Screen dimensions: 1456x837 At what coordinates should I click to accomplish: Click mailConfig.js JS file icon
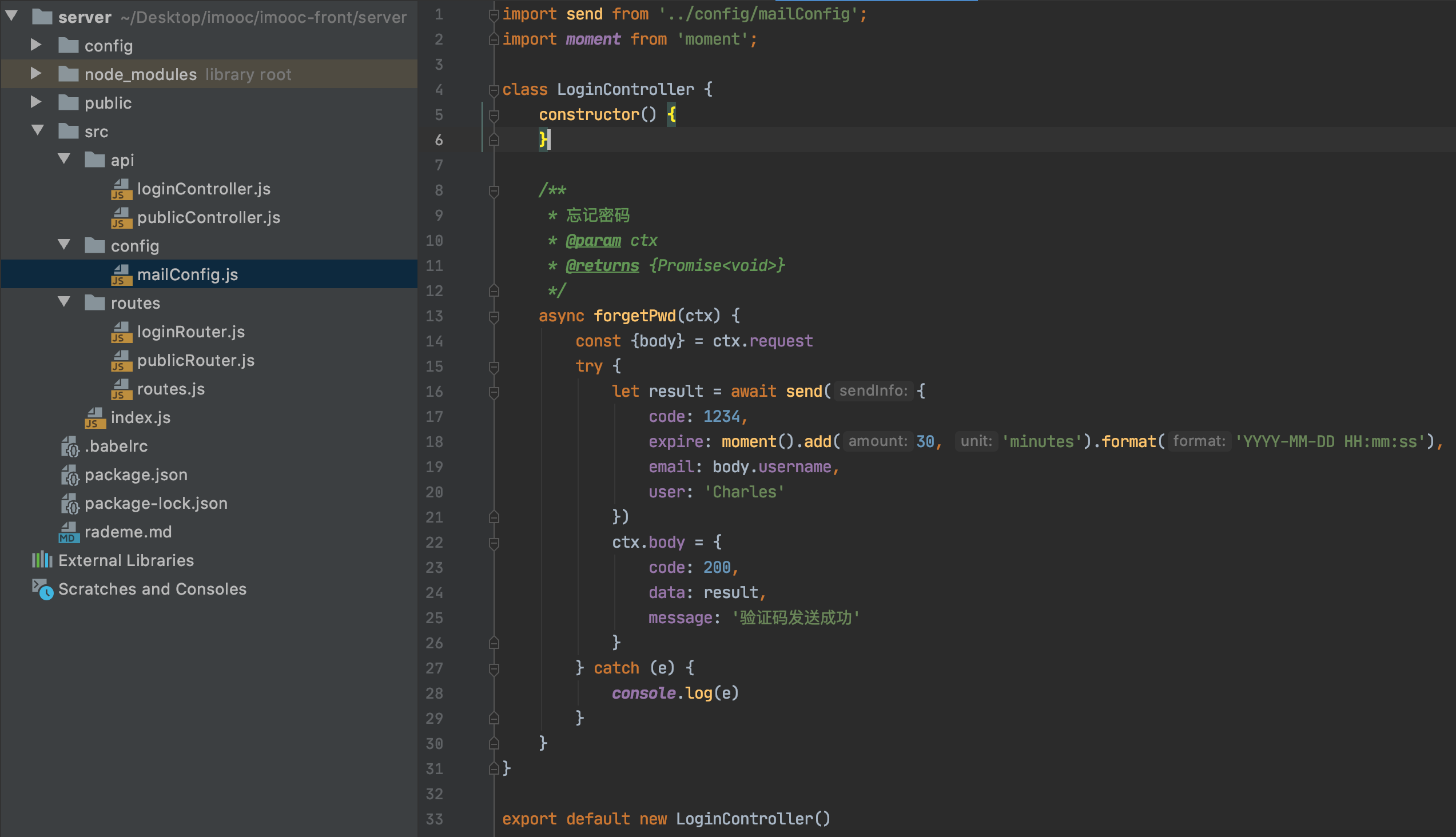tap(121, 275)
